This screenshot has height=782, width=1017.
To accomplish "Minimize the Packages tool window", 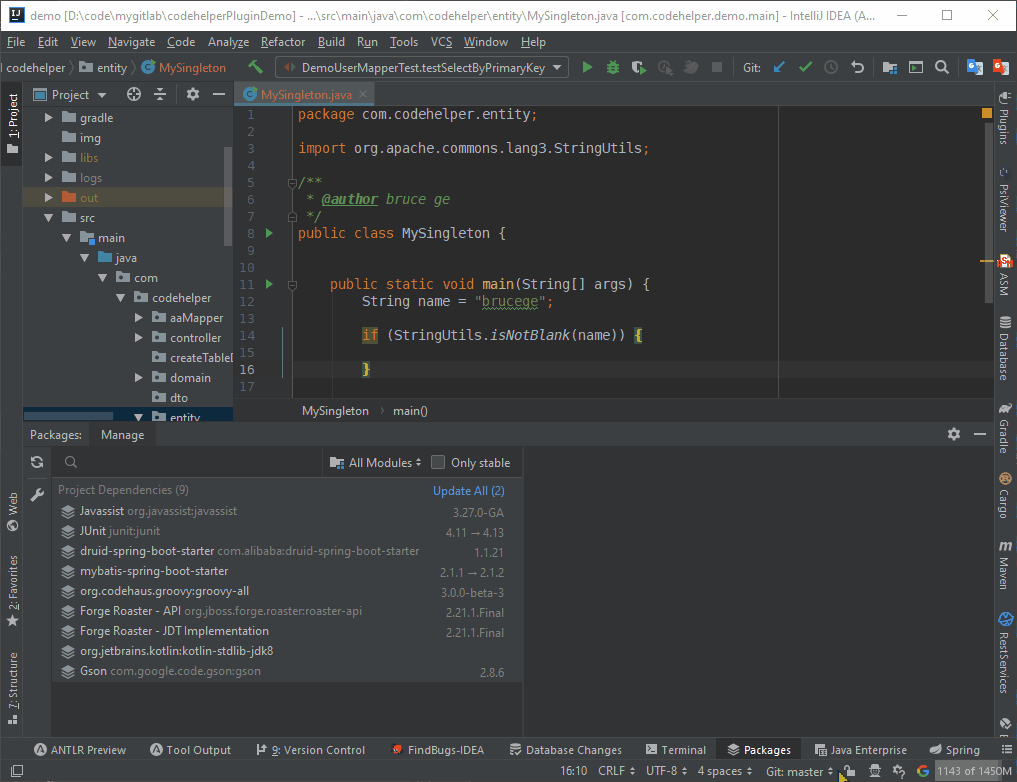I will [x=980, y=434].
